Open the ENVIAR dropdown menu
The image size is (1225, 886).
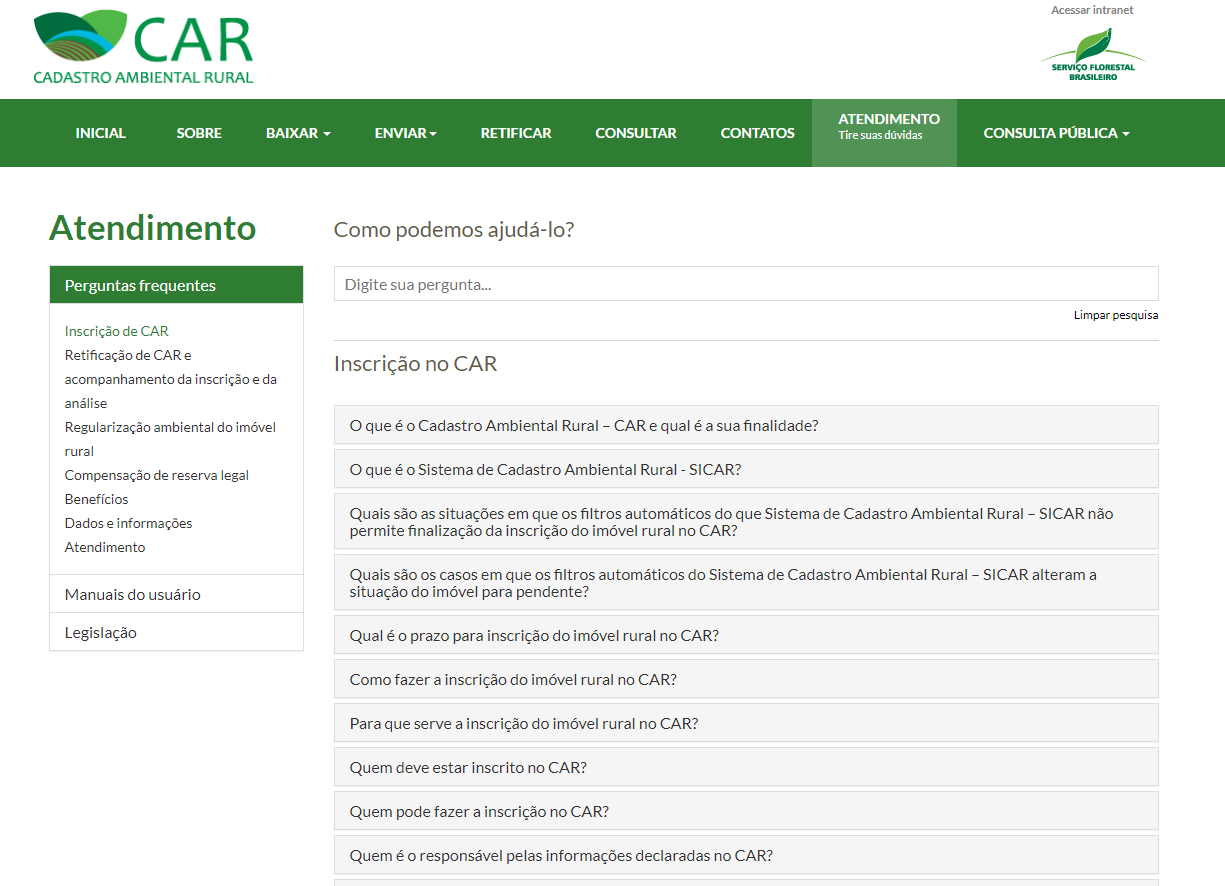pyautogui.click(x=404, y=132)
